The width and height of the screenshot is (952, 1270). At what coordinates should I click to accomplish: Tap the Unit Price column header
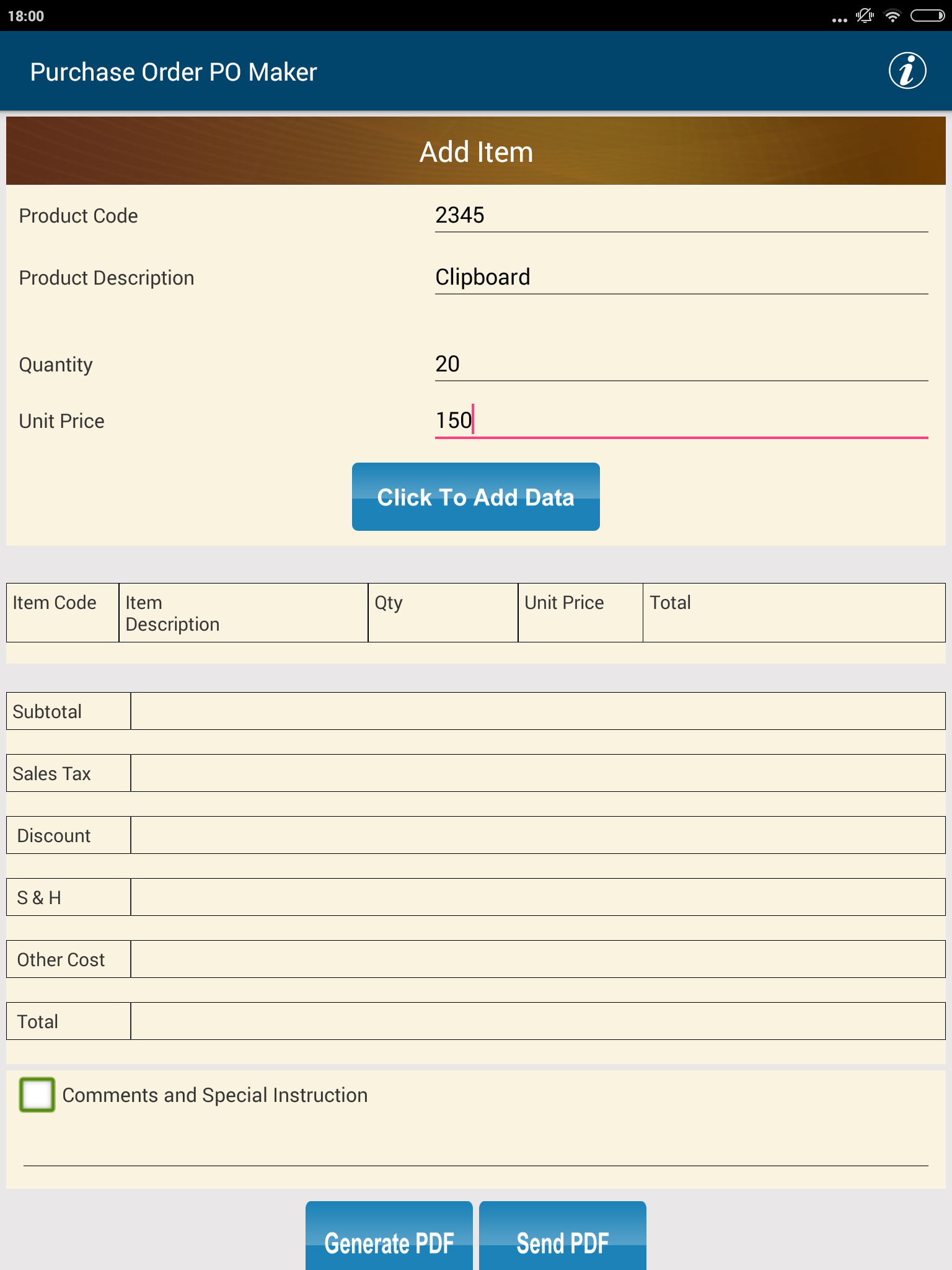(x=581, y=613)
